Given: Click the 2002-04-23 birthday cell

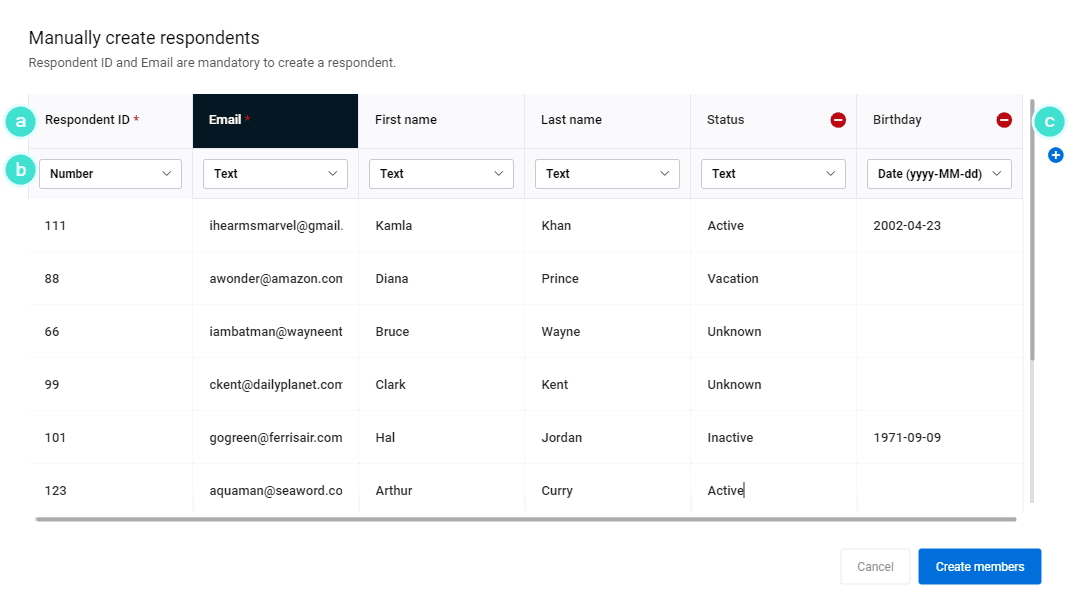Looking at the screenshot, I should click(939, 225).
